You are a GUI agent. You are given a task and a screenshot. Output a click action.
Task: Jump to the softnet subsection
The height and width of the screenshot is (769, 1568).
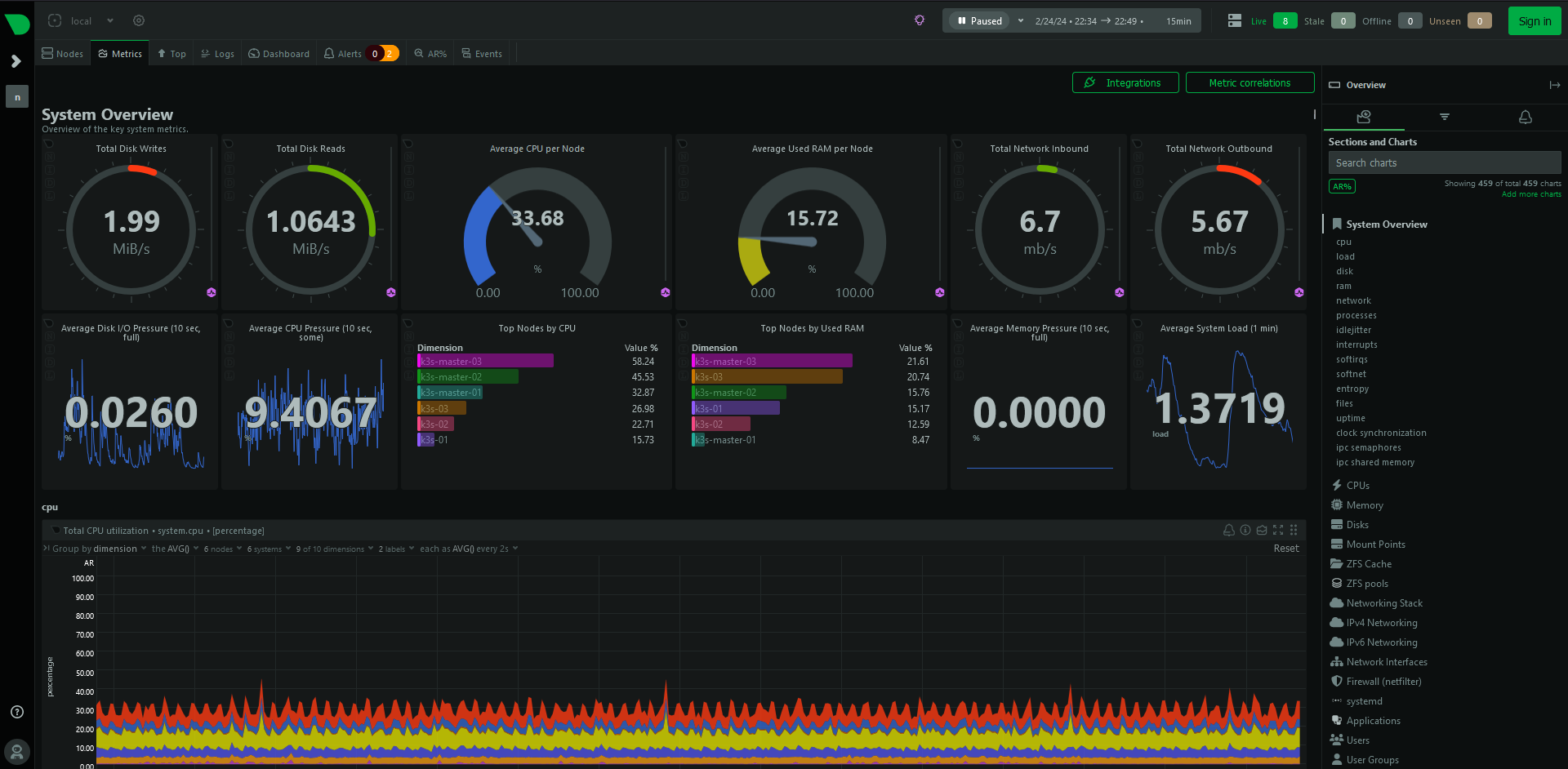coord(1351,374)
